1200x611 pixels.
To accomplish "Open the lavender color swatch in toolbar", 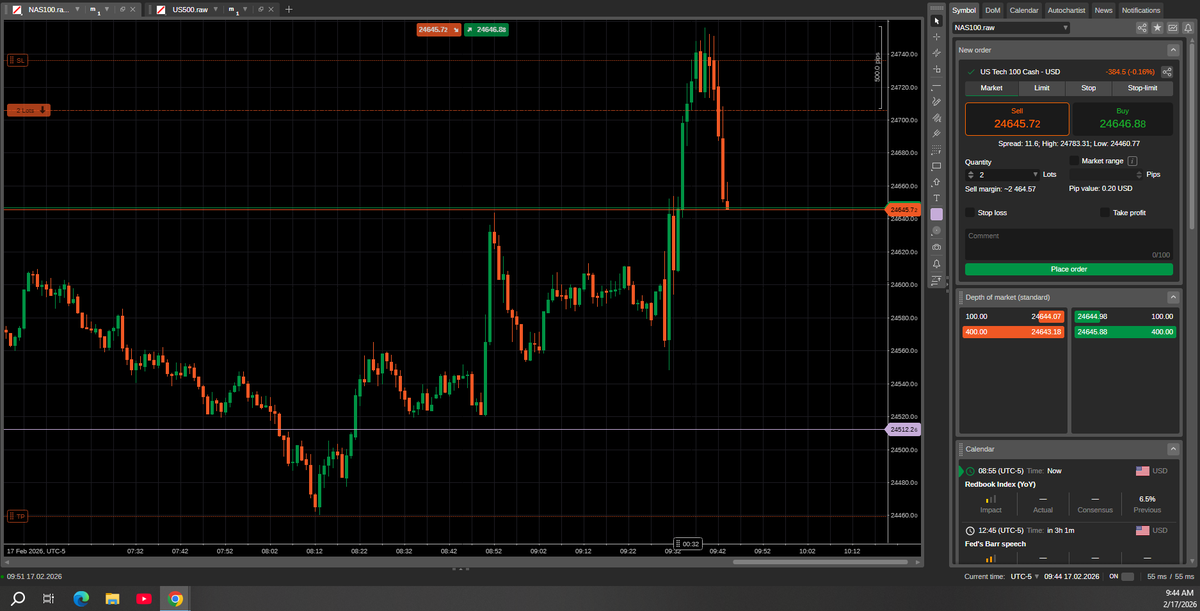I will [x=936, y=214].
